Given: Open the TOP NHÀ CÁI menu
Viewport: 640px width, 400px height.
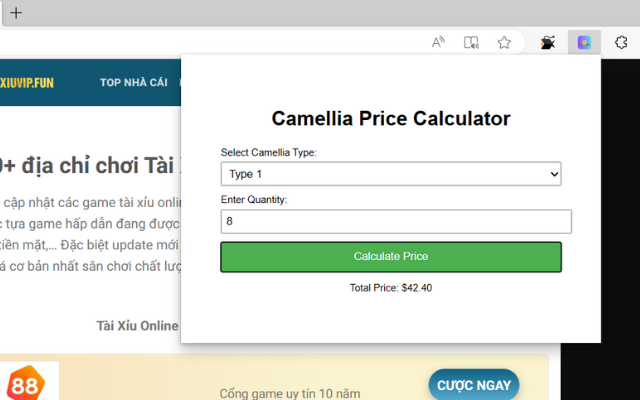Looking at the screenshot, I should (x=133, y=82).
